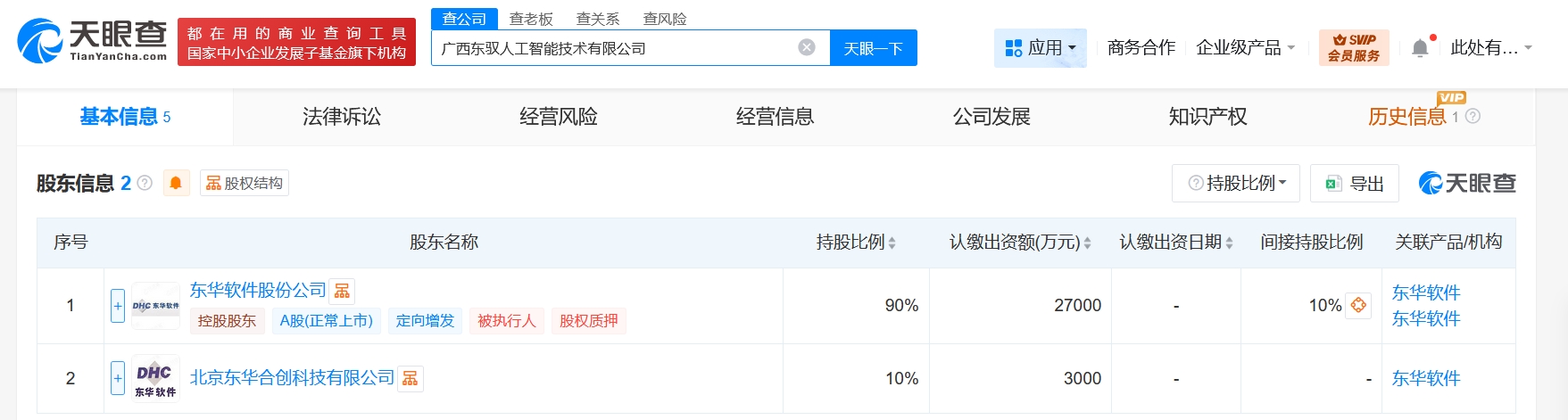Click the orange shareholder alert bell

click(176, 183)
